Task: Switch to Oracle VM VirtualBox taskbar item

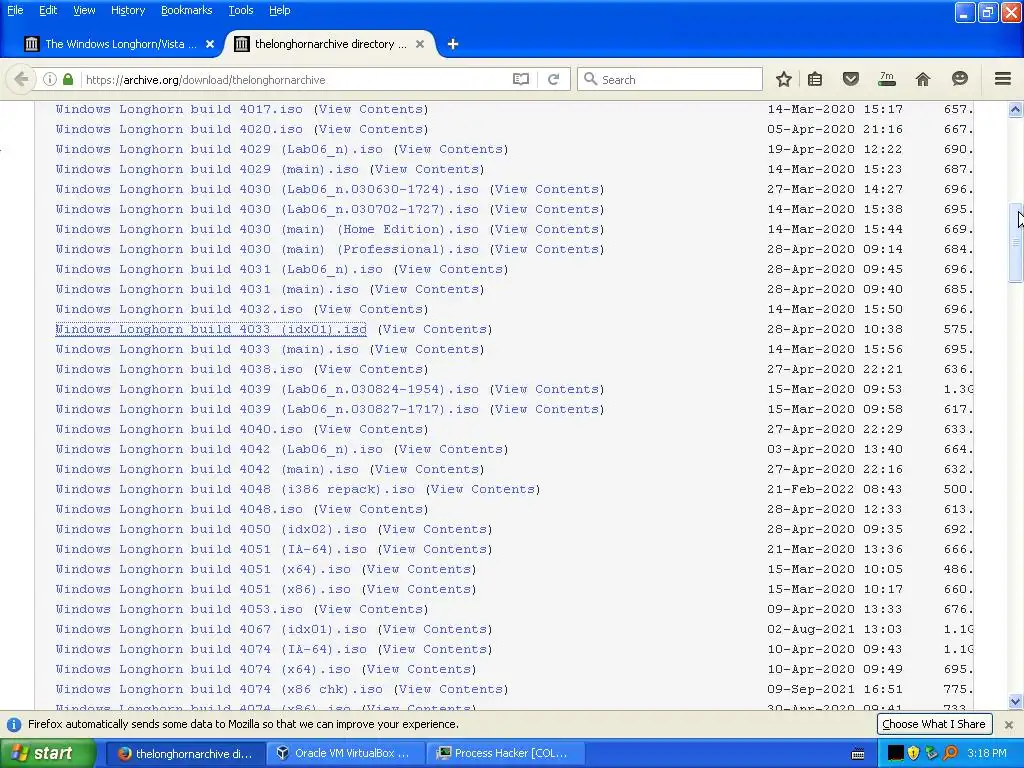Action: tap(345, 754)
